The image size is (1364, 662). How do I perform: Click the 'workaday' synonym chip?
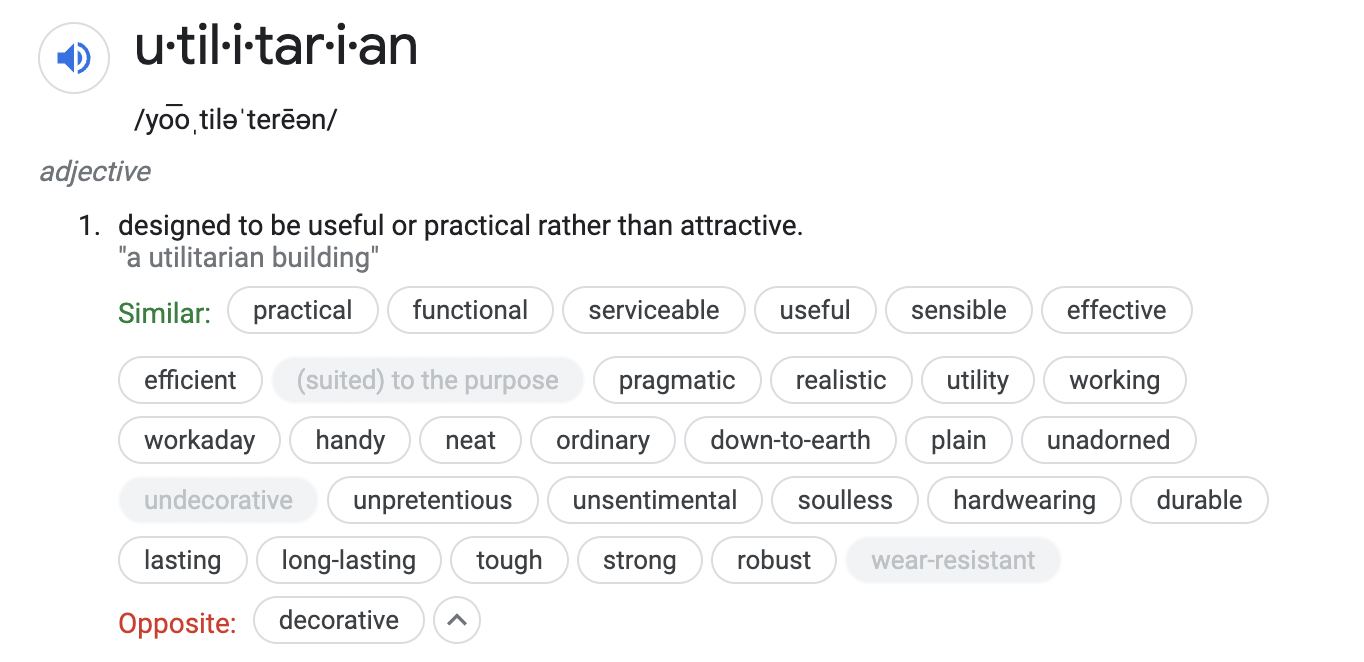(199, 440)
